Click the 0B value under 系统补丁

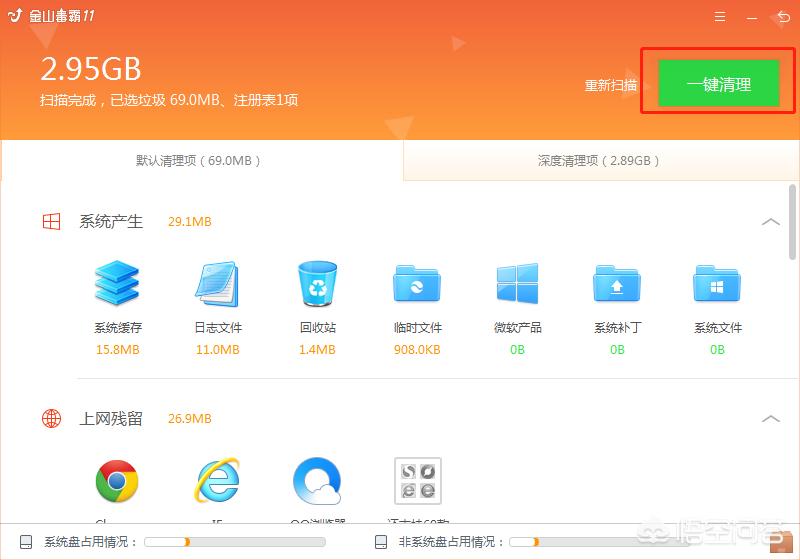tap(617, 350)
